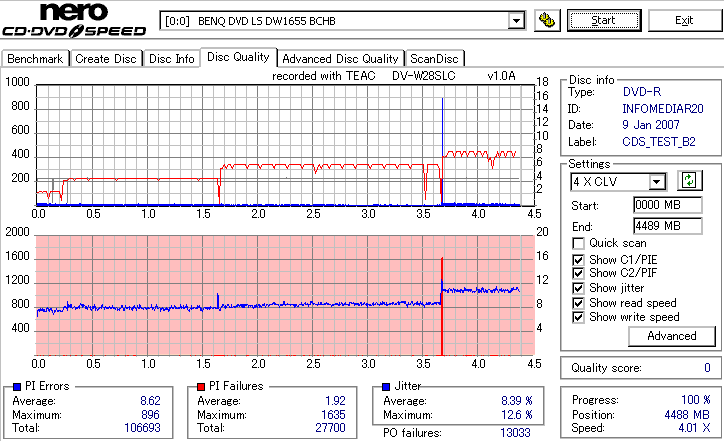Image resolution: width=724 pixels, height=441 pixels.
Task: Uncheck Show C2/PIF option
Action: coord(578,273)
